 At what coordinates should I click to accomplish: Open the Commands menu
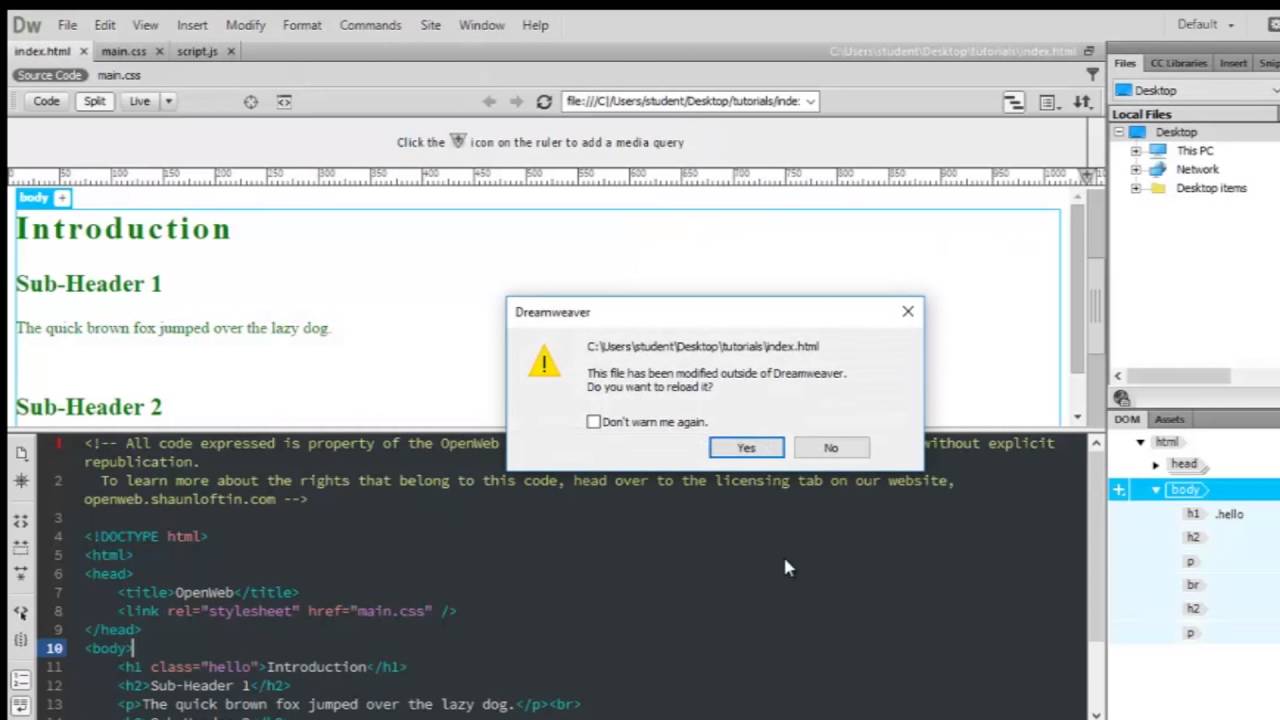pyautogui.click(x=370, y=25)
